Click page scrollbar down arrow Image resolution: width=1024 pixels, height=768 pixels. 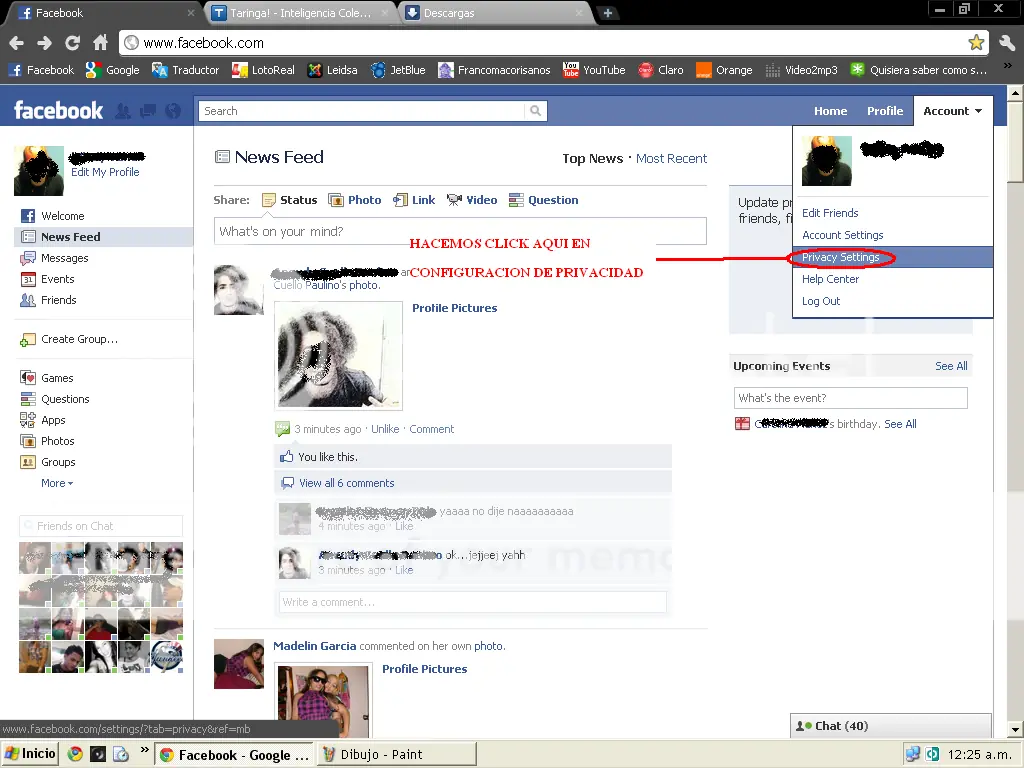tap(1015, 729)
